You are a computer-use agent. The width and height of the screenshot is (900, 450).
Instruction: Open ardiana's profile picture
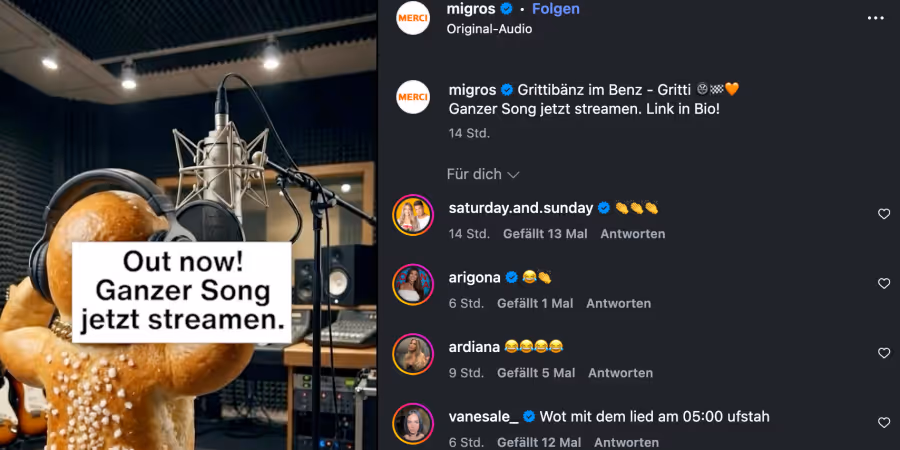click(x=413, y=353)
